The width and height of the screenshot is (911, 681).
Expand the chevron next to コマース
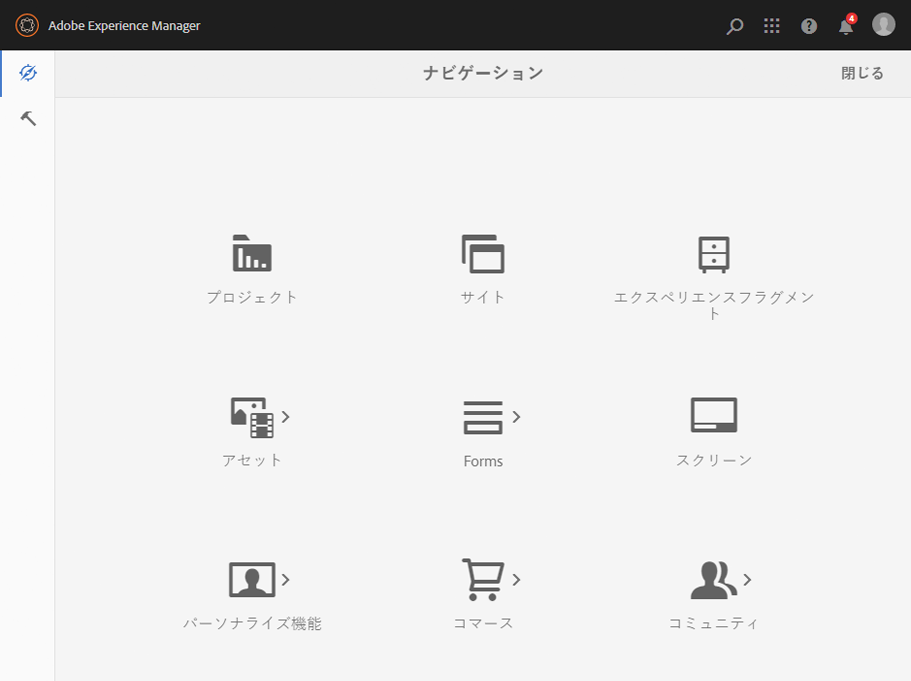[x=517, y=579]
